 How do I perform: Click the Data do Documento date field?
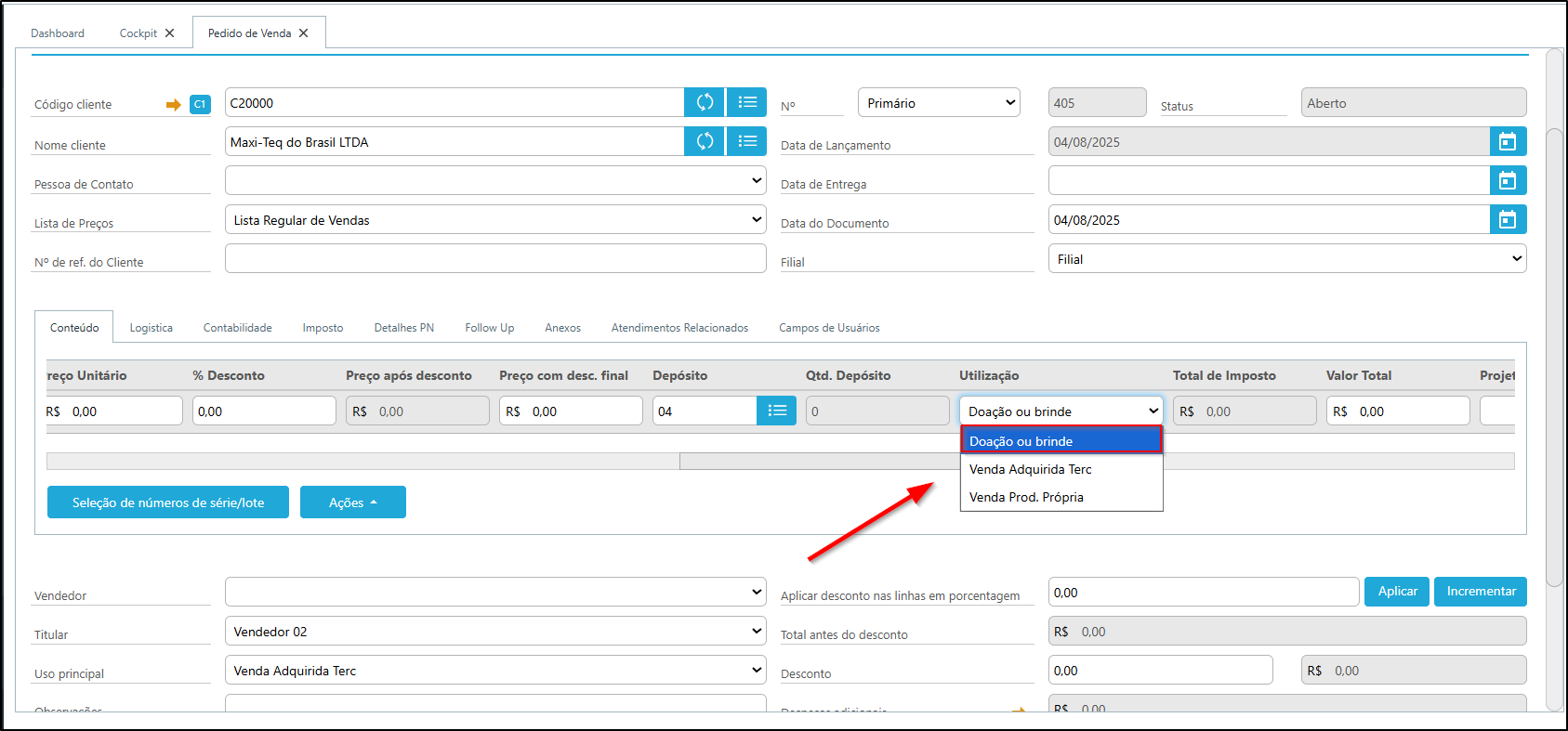(1269, 219)
